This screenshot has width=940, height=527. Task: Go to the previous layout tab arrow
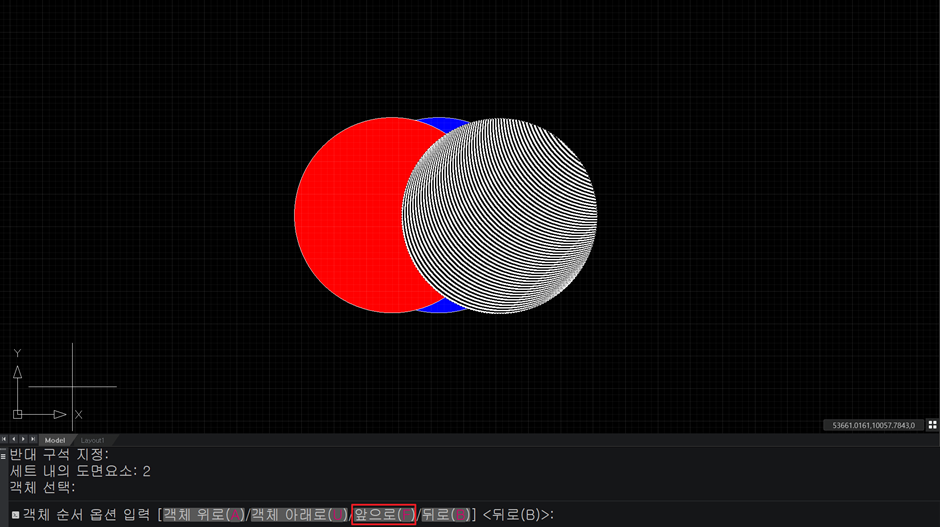(14, 439)
